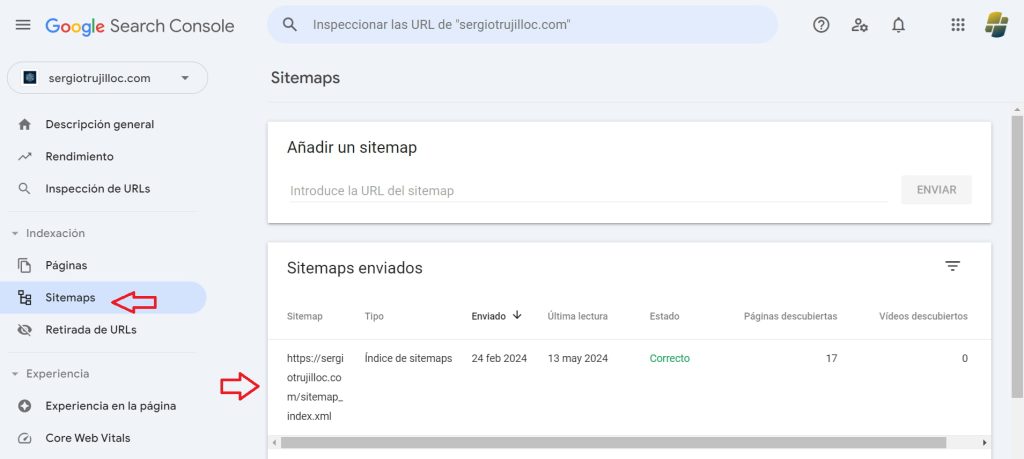Sort by Vídeos descubiertos column header
This screenshot has width=1024, height=459.
[x=923, y=316]
